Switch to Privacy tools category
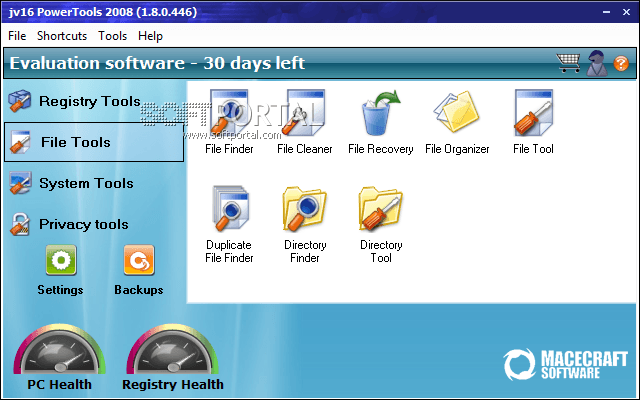 click(x=69, y=224)
